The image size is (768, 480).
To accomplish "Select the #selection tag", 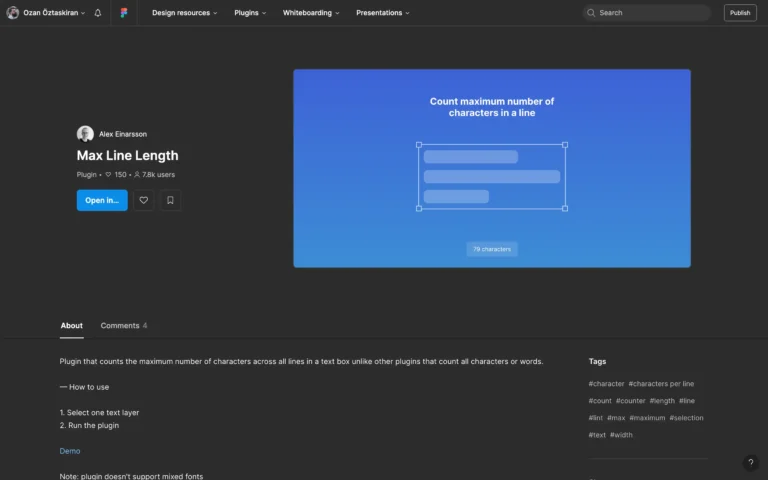I will click(x=686, y=418).
